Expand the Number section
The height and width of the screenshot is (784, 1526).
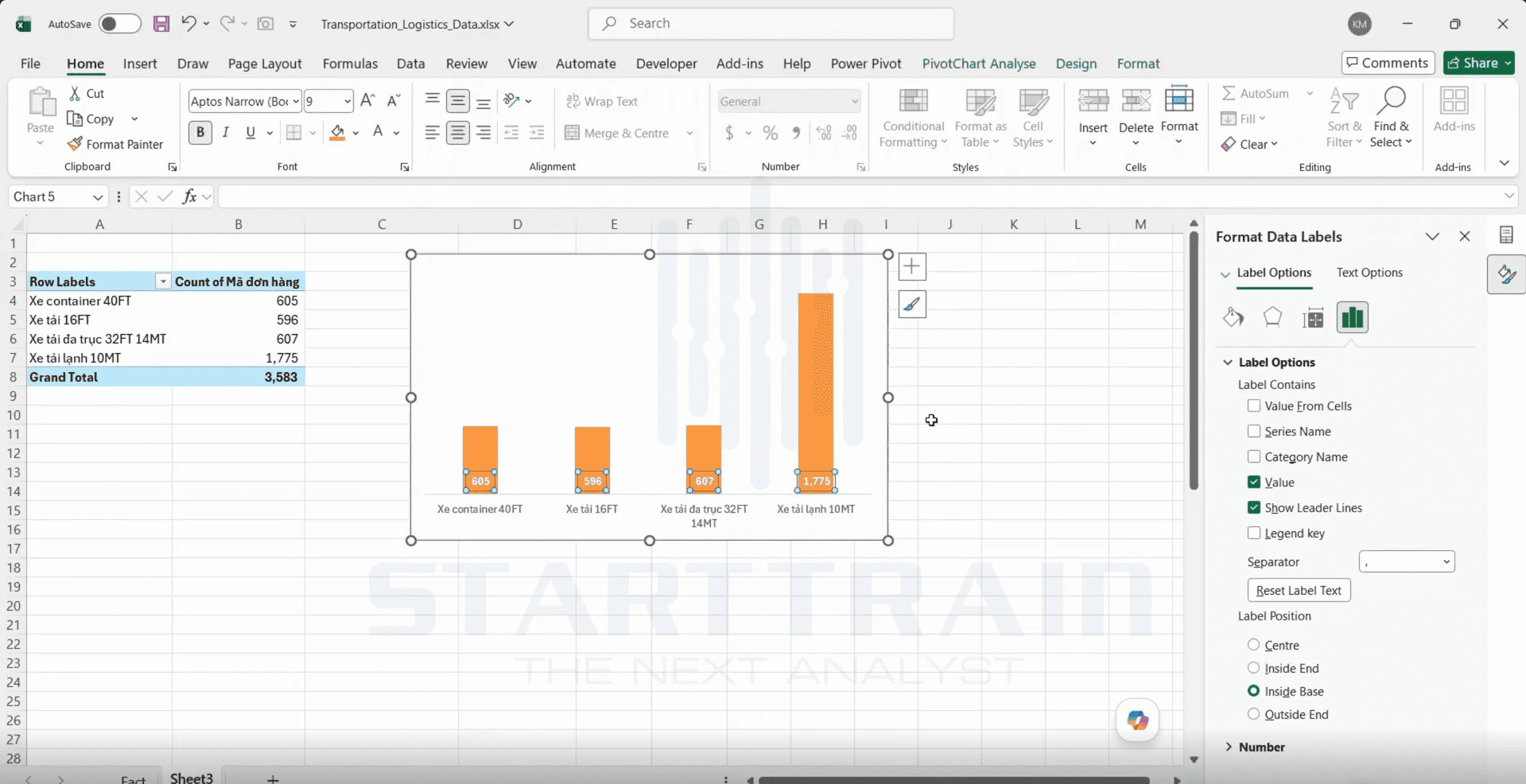click(x=1229, y=747)
